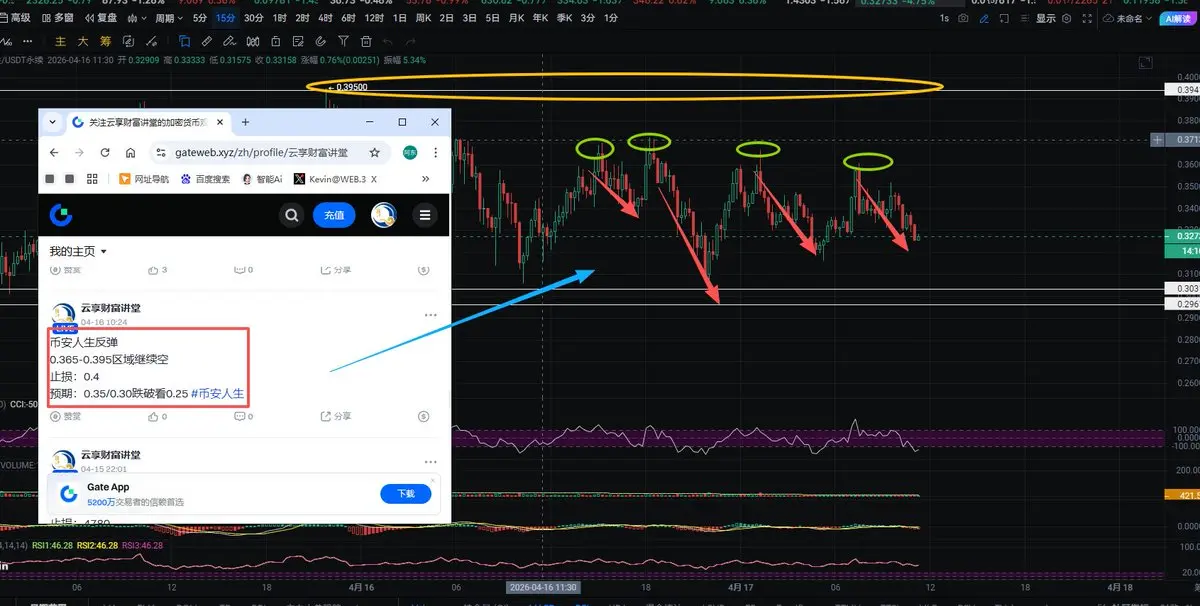The width and height of the screenshot is (1200, 606).
Task: Expand the 周期 period dropdown
Action: click(x=168, y=18)
